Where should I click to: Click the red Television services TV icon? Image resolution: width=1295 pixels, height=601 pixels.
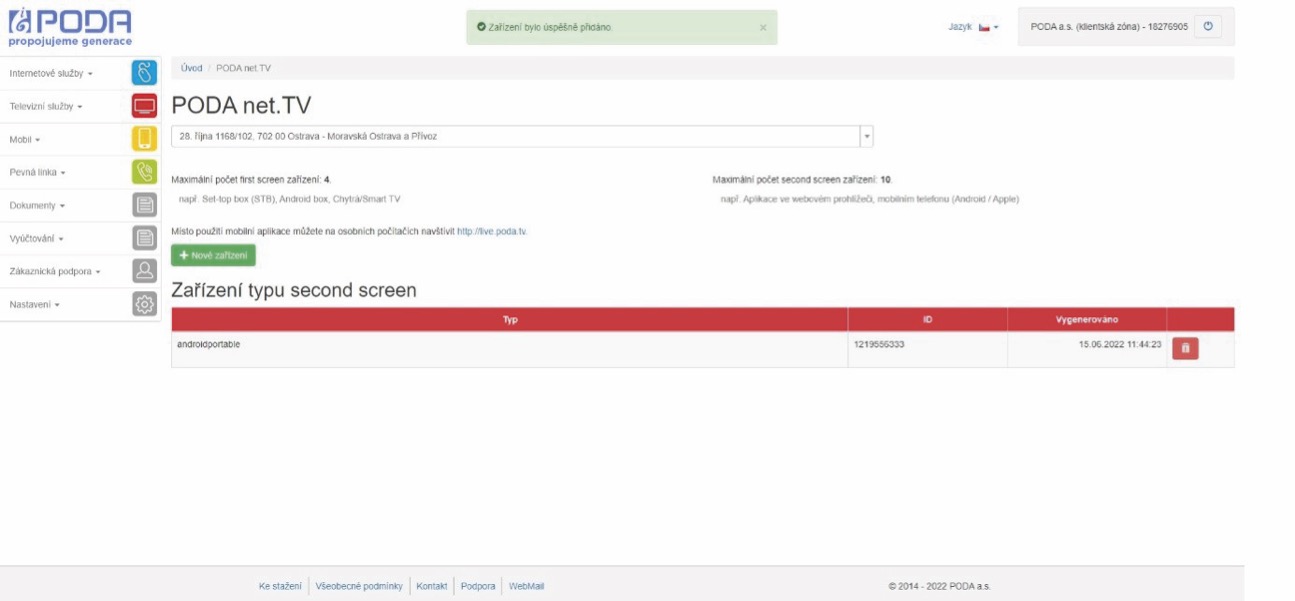tap(145, 106)
